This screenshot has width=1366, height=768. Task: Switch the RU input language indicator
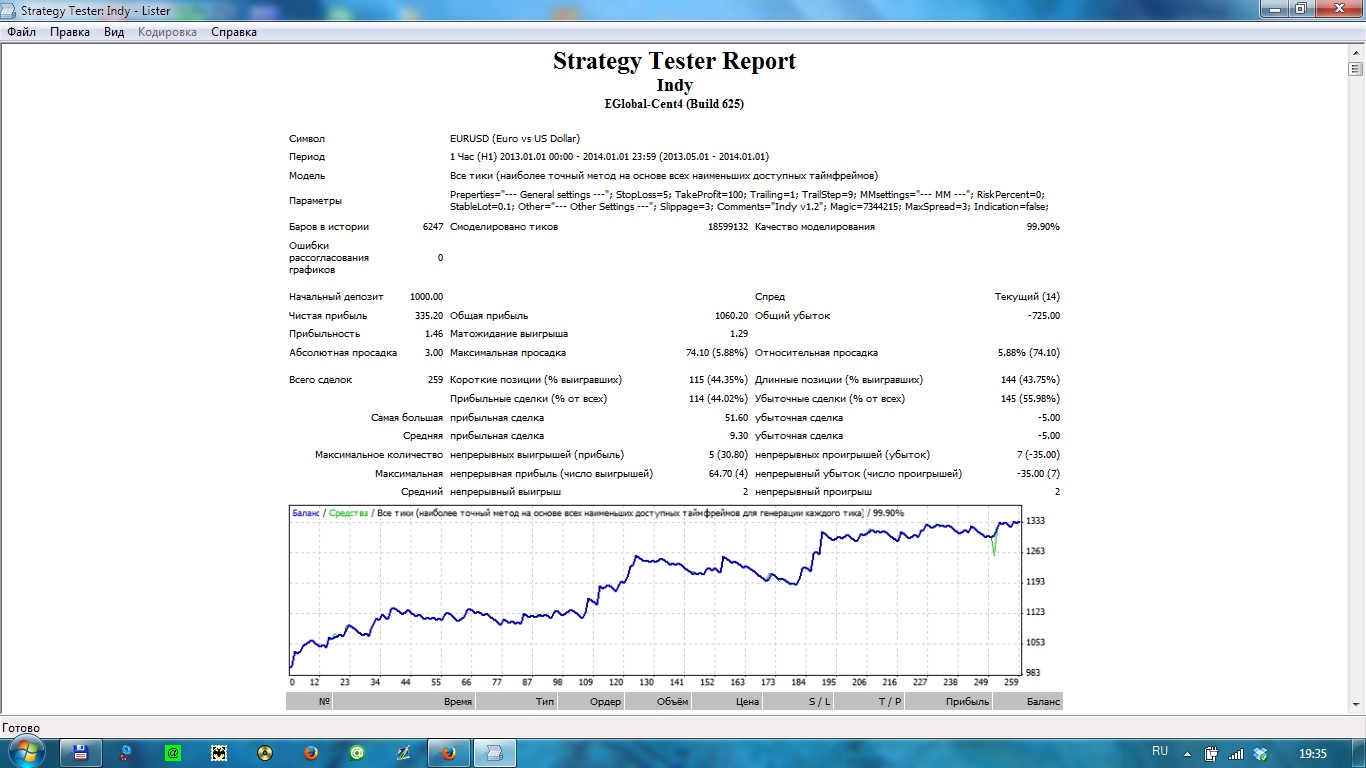pos(1160,751)
